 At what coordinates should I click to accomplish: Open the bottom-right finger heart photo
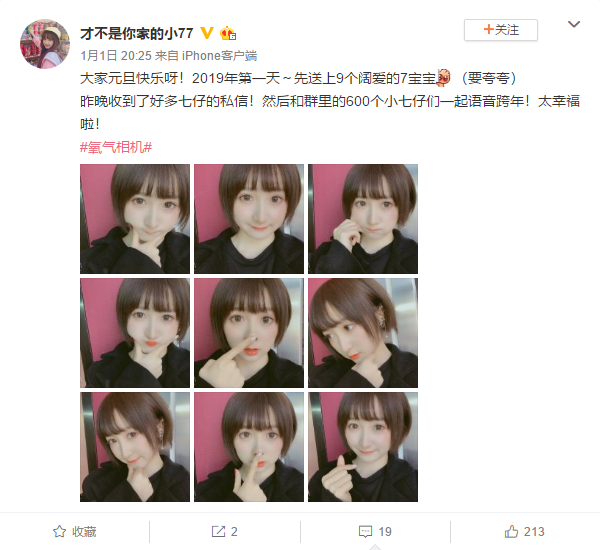363,447
